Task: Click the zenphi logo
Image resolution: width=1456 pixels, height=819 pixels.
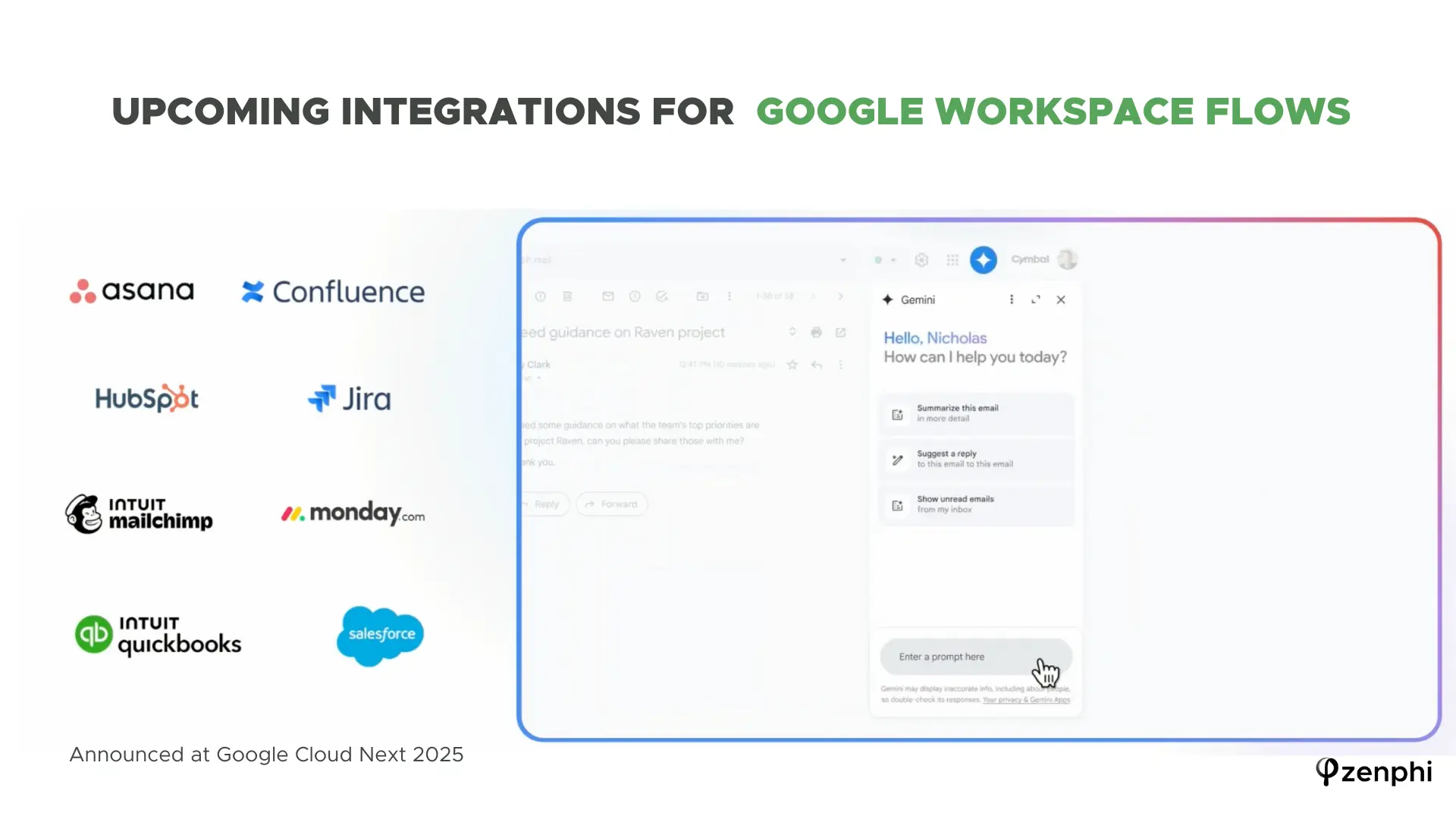Action: pyautogui.click(x=1373, y=772)
